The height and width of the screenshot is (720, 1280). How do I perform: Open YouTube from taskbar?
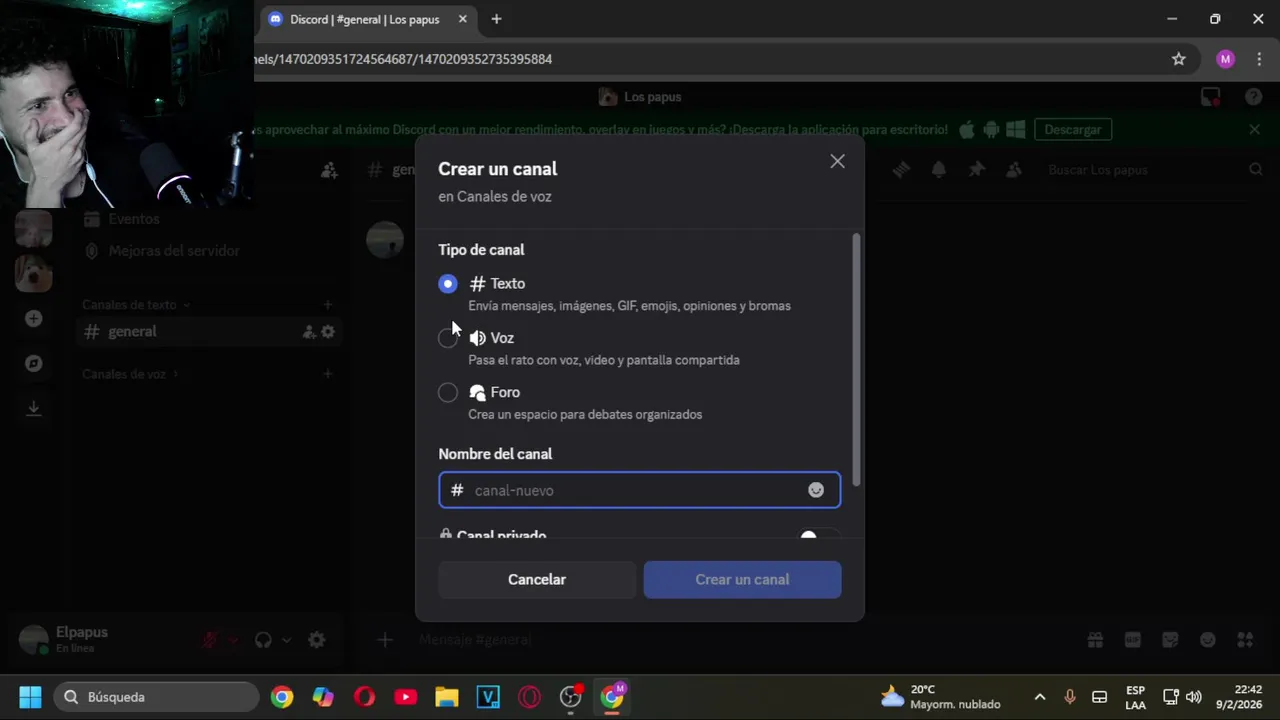(405, 697)
